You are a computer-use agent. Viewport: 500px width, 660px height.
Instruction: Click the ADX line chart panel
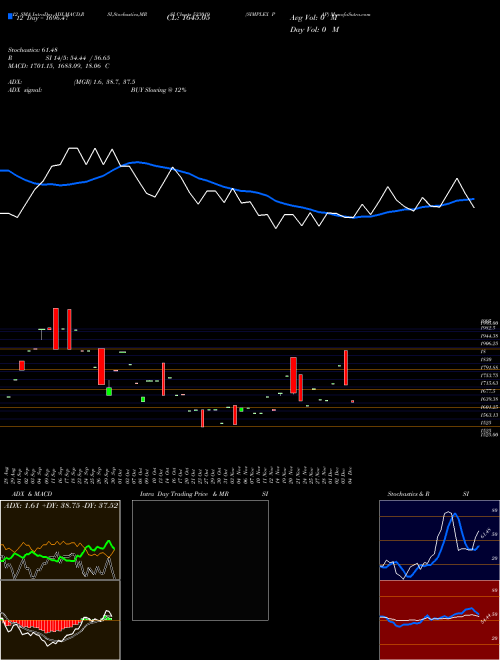(60, 540)
